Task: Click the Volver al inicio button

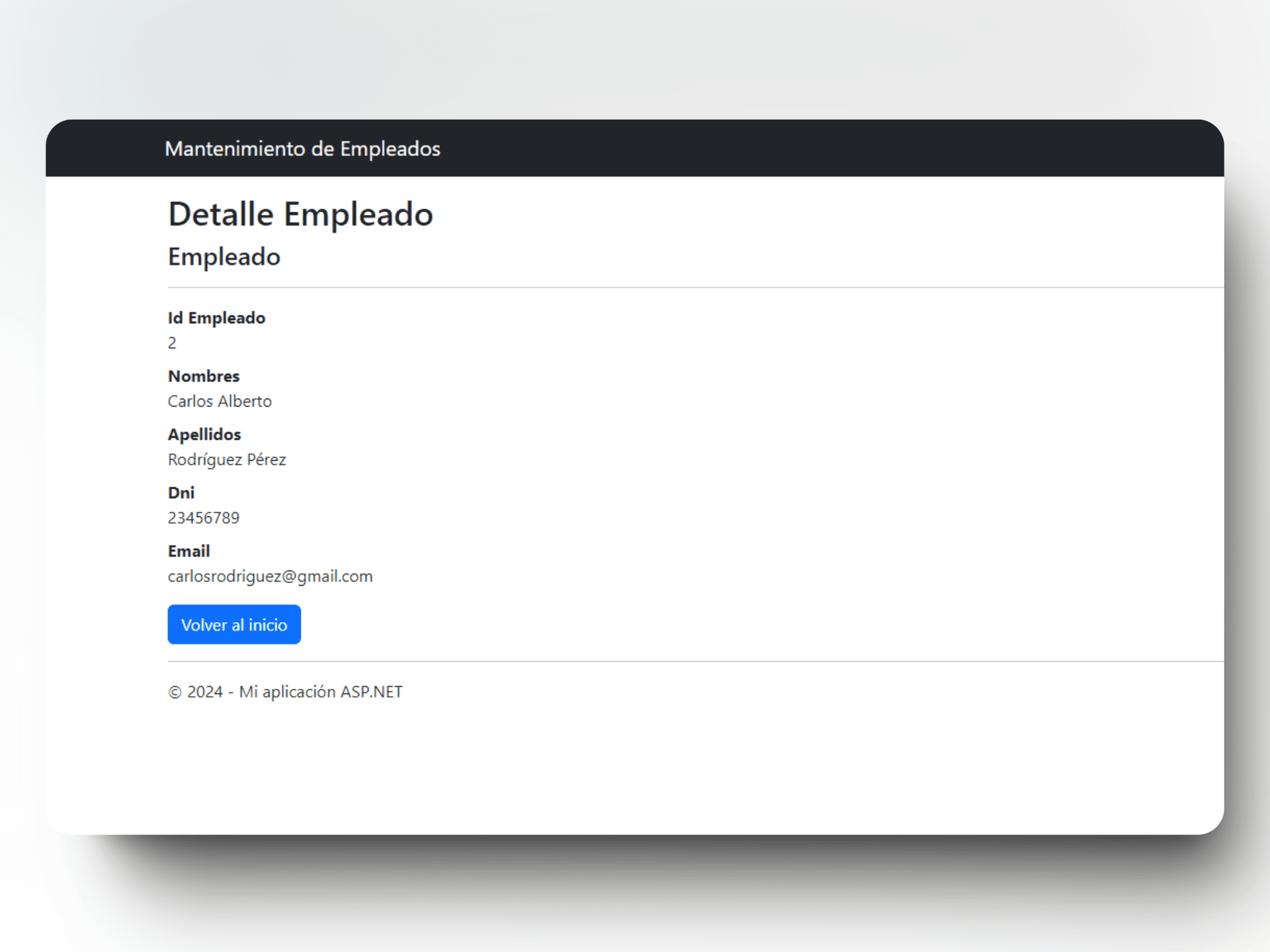Action: click(234, 624)
